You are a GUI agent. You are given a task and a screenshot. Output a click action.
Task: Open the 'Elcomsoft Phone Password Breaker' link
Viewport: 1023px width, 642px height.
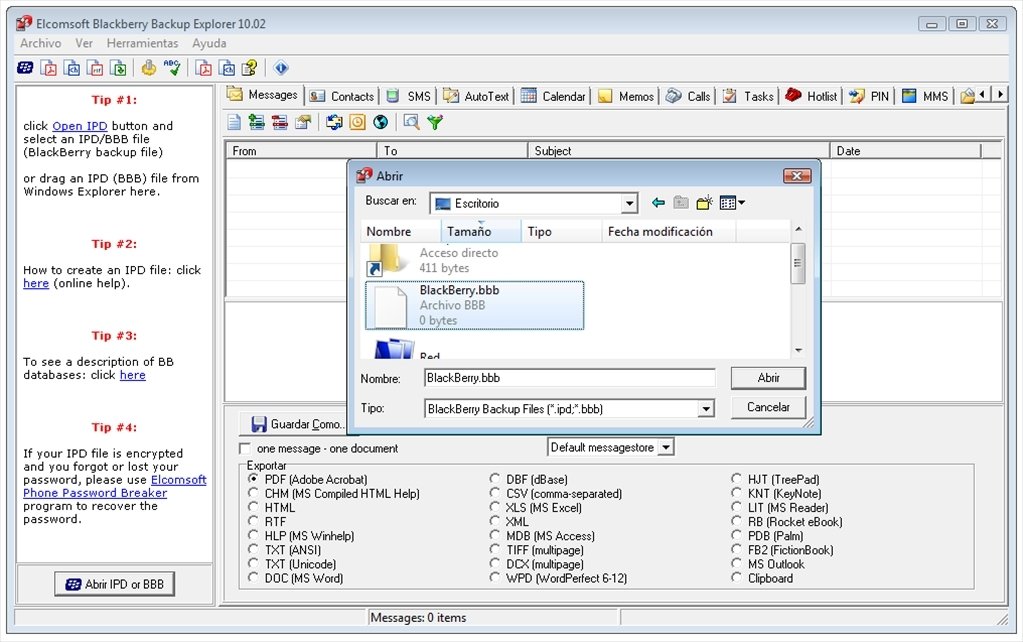coord(115,487)
